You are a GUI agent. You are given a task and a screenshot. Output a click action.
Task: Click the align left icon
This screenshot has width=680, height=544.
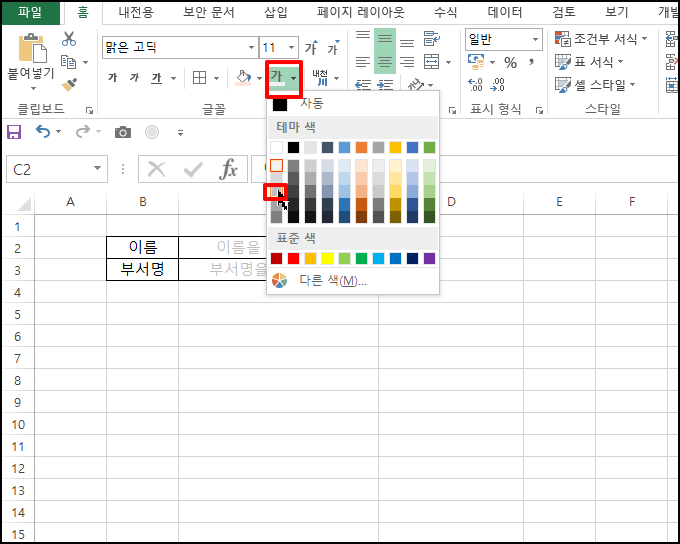point(363,62)
